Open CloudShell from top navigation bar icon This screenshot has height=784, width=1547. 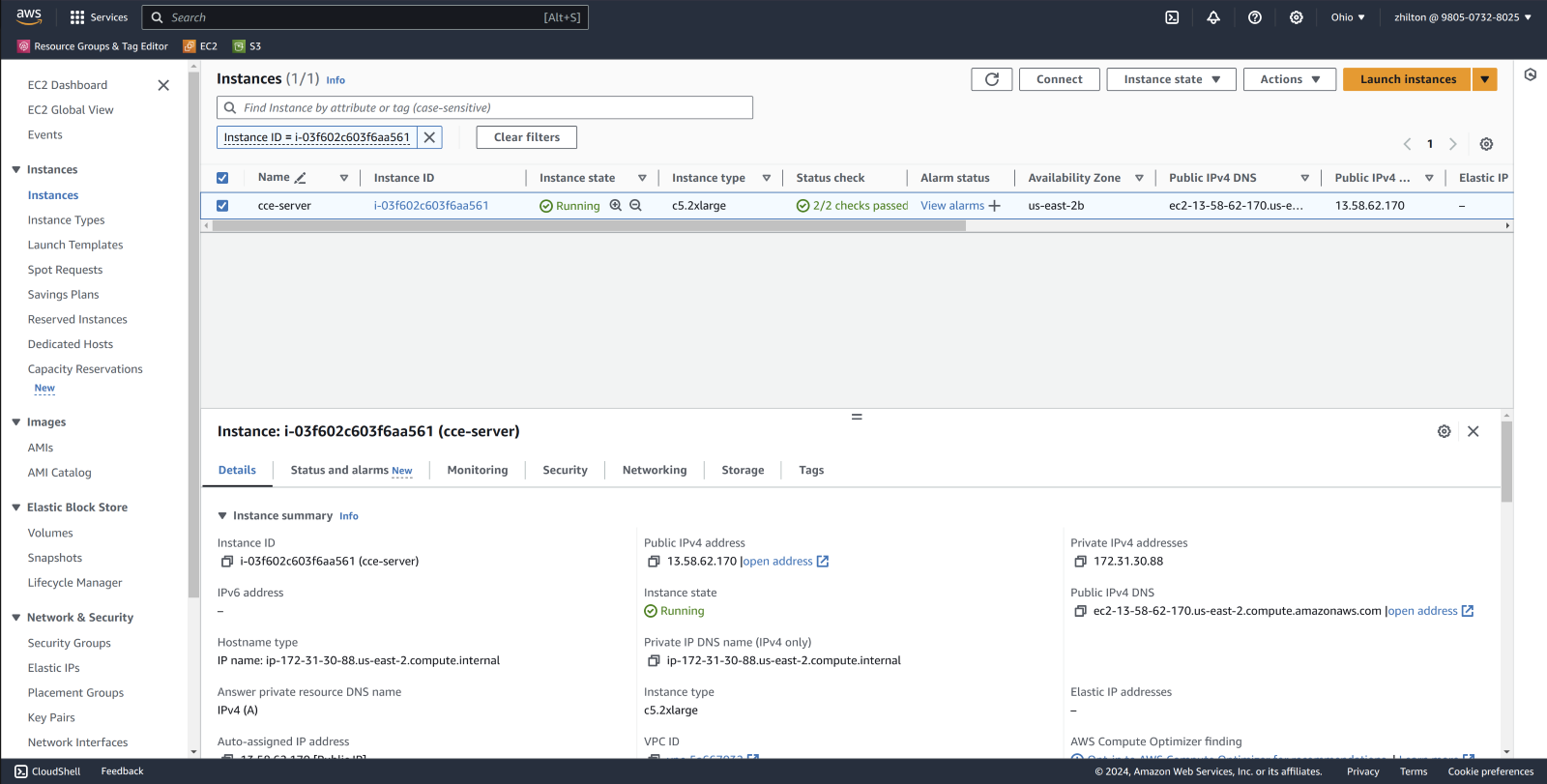[x=1172, y=17]
